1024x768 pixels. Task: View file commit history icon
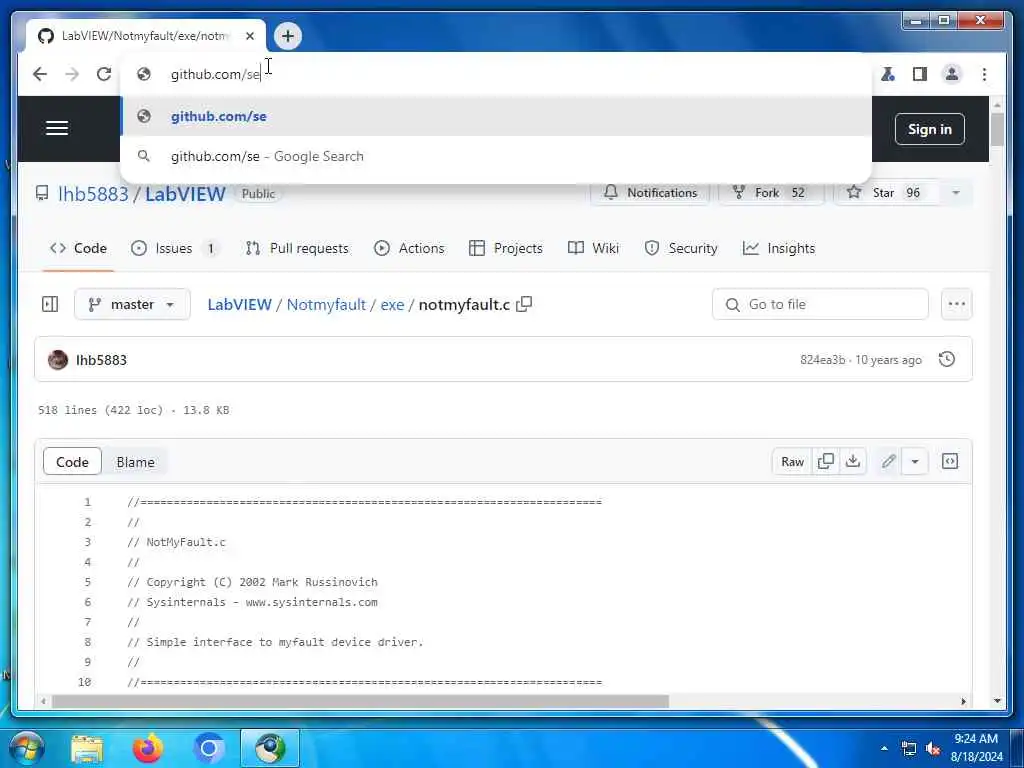[947, 359]
